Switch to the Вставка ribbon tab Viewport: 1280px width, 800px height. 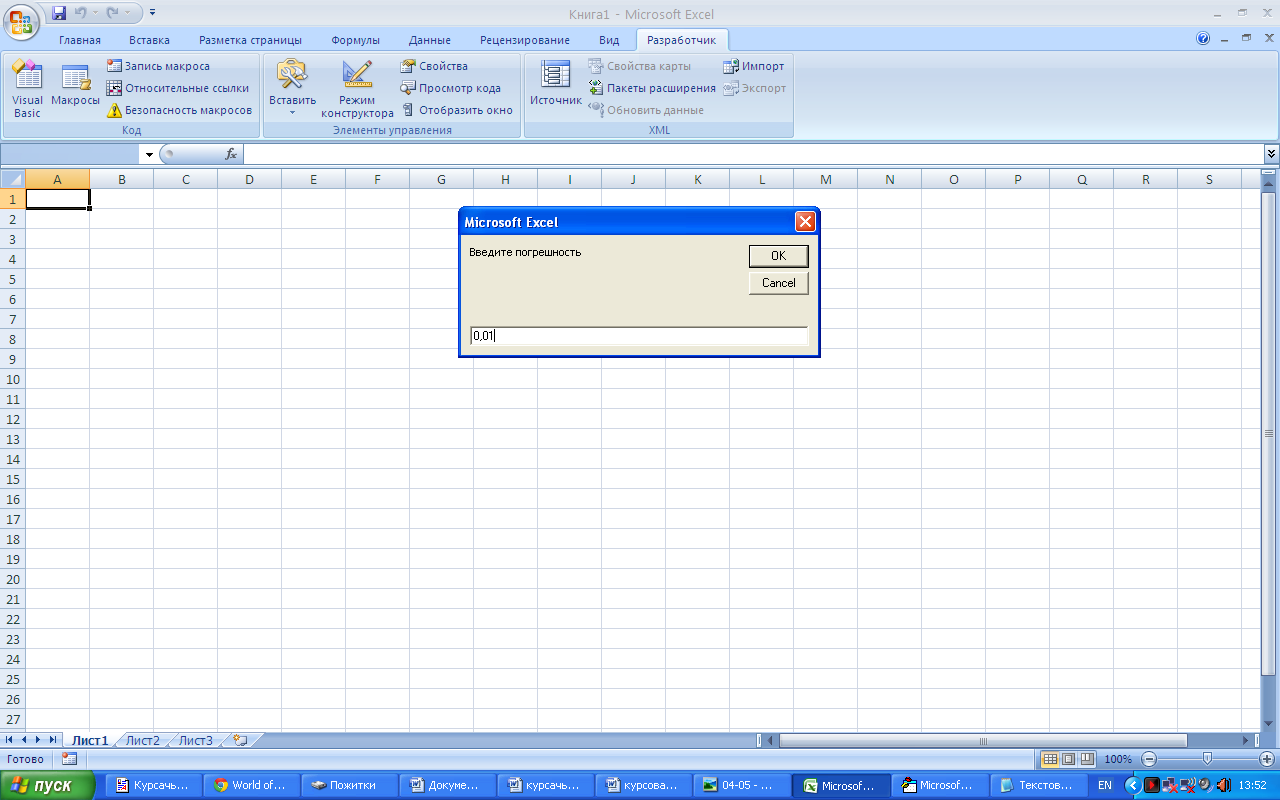pyautogui.click(x=149, y=40)
